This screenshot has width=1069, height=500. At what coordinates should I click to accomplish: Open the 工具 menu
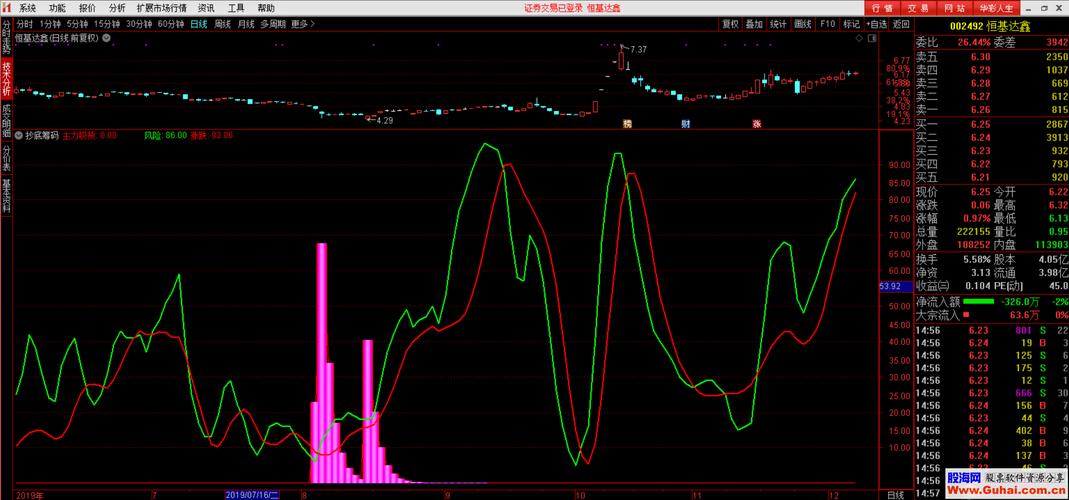pyautogui.click(x=236, y=8)
